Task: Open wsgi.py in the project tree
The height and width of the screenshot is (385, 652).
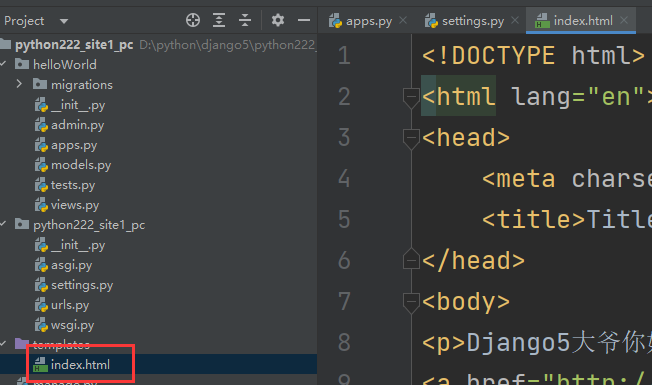Action: [x=72, y=325]
